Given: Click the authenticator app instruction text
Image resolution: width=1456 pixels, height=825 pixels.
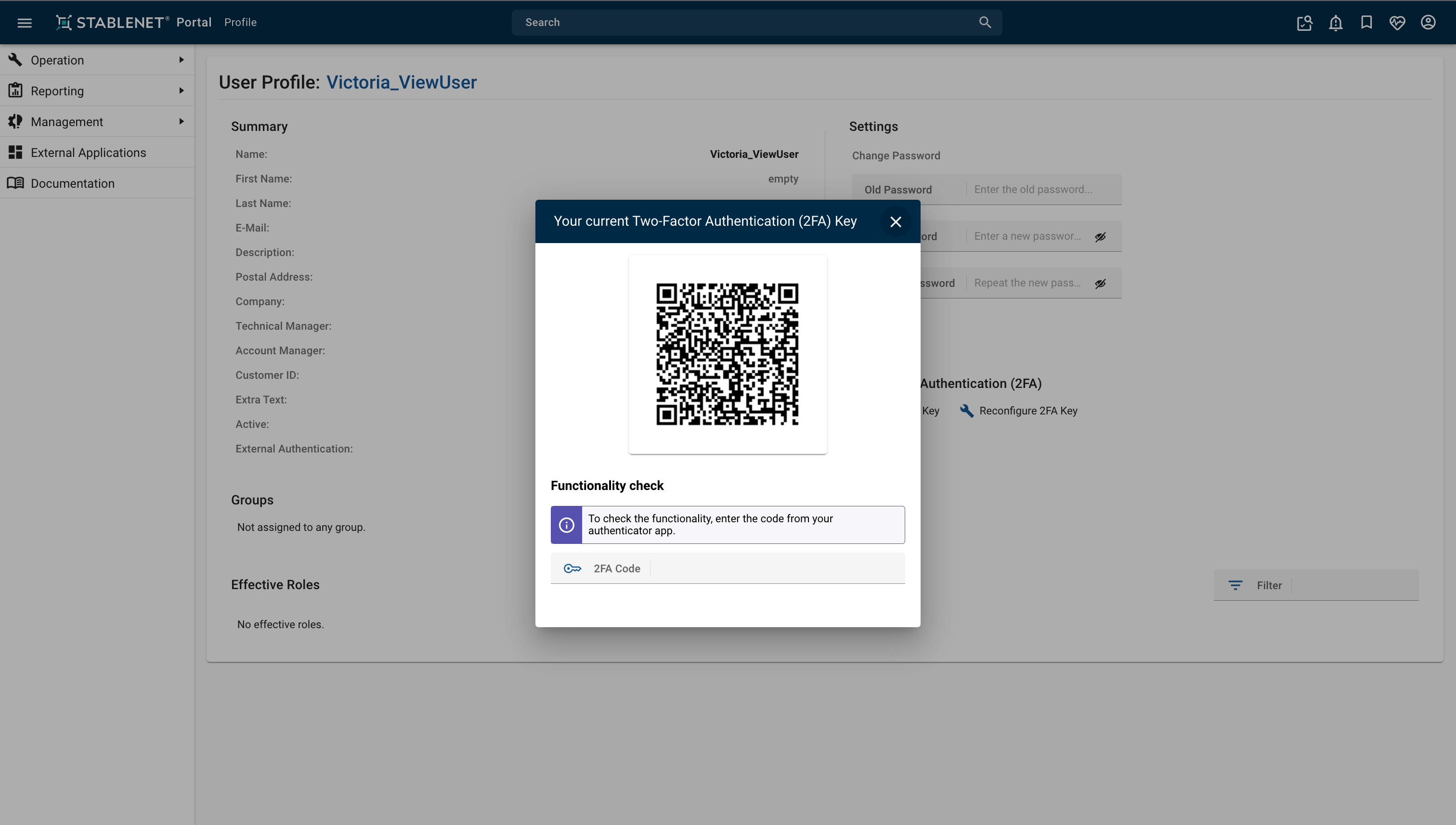Looking at the screenshot, I should tap(710, 525).
